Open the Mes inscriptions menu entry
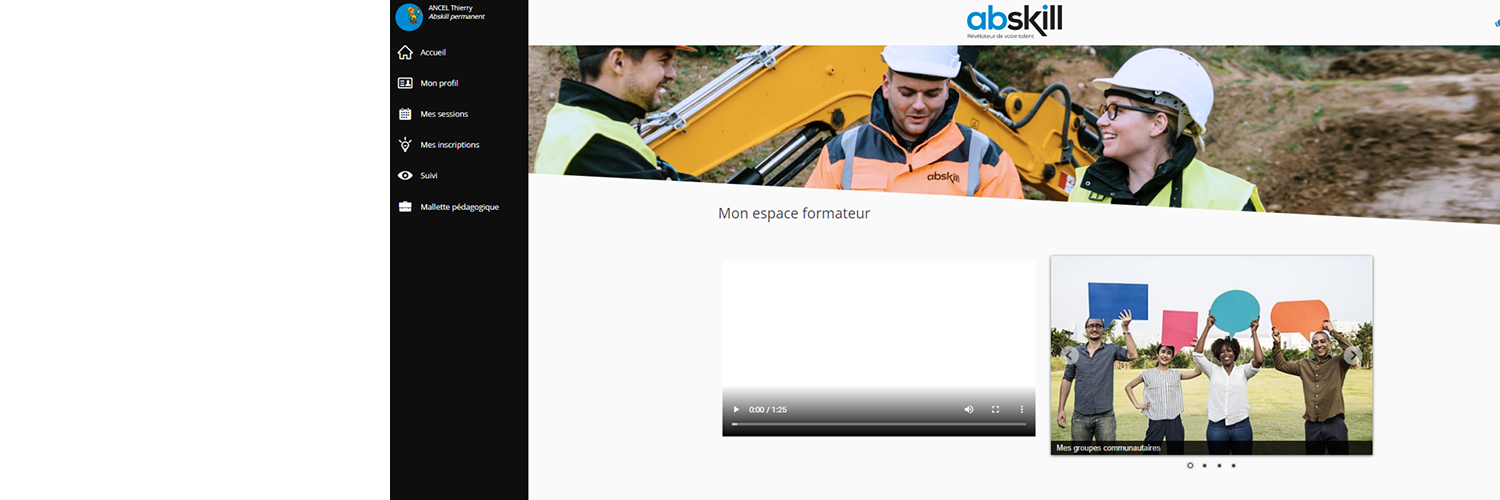The width and height of the screenshot is (1500, 500). (449, 145)
